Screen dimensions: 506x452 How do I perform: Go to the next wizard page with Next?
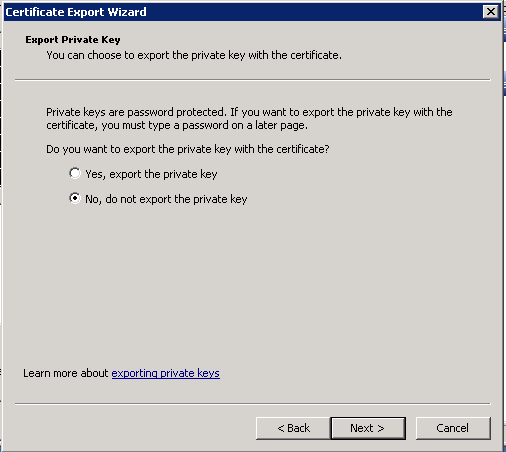368,428
